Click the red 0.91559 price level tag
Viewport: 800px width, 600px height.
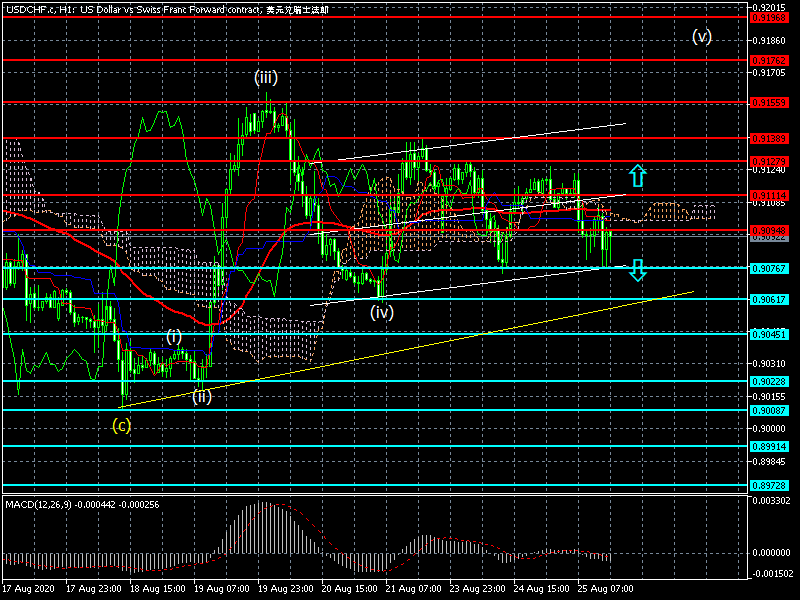coord(769,103)
